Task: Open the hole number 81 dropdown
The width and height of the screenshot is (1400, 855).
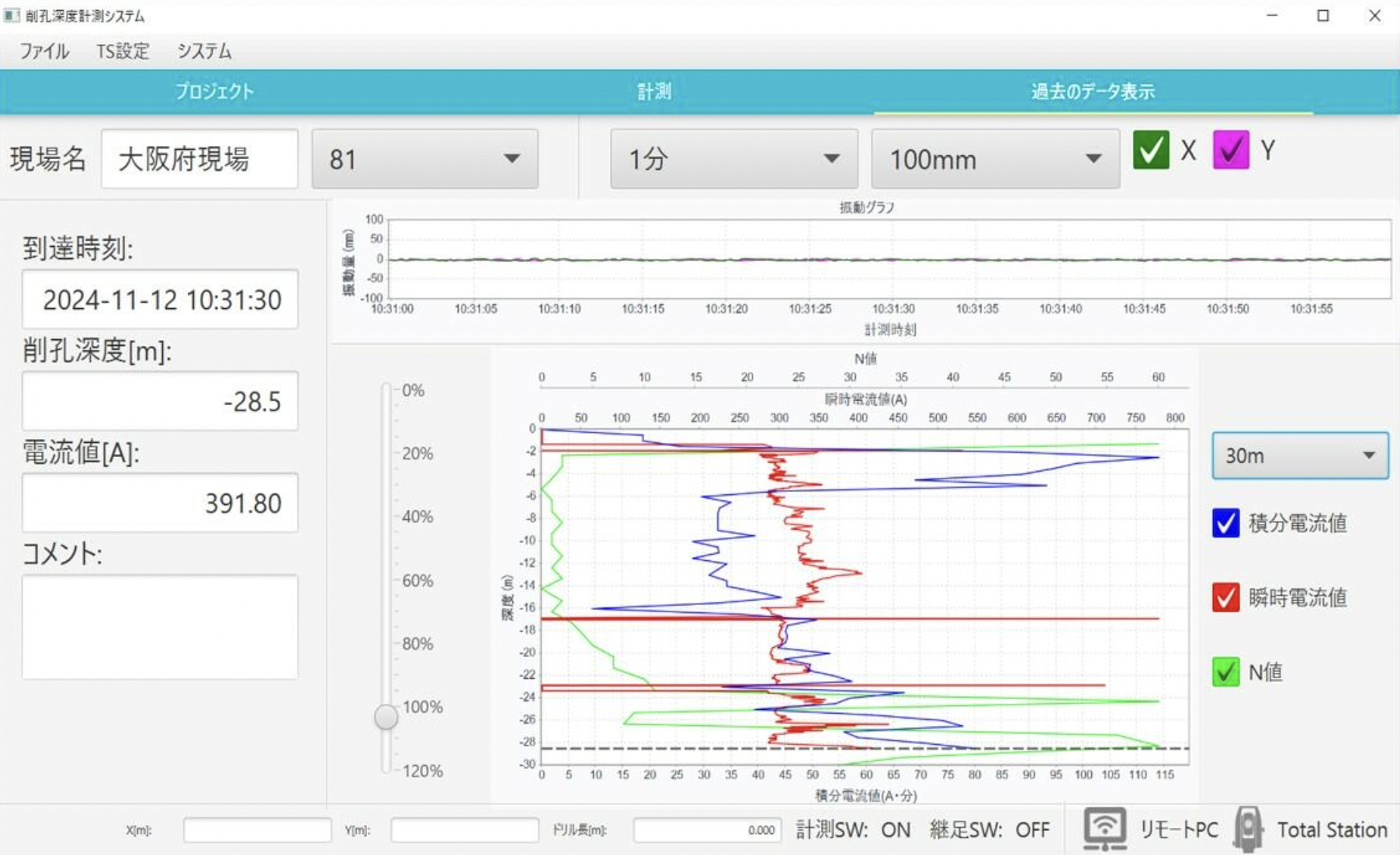Action: [x=425, y=159]
